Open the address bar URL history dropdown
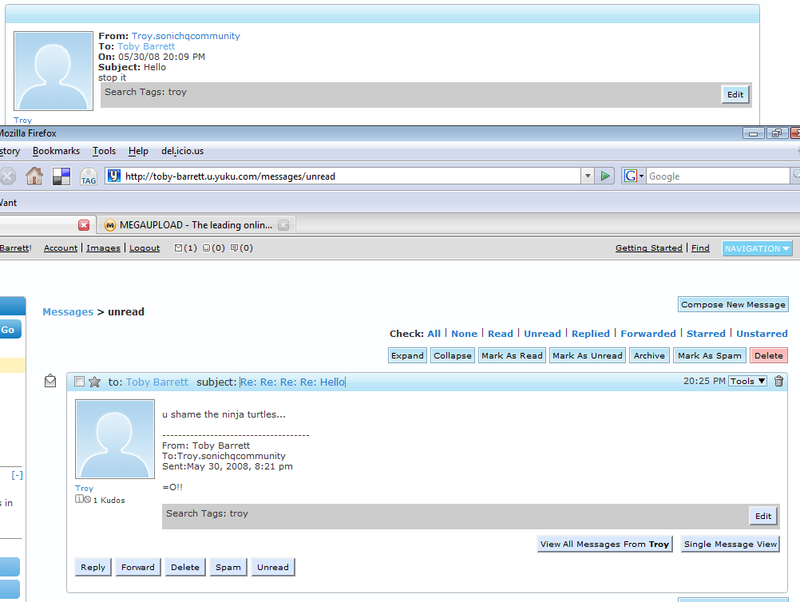This screenshot has height=602, width=800. coord(587,176)
